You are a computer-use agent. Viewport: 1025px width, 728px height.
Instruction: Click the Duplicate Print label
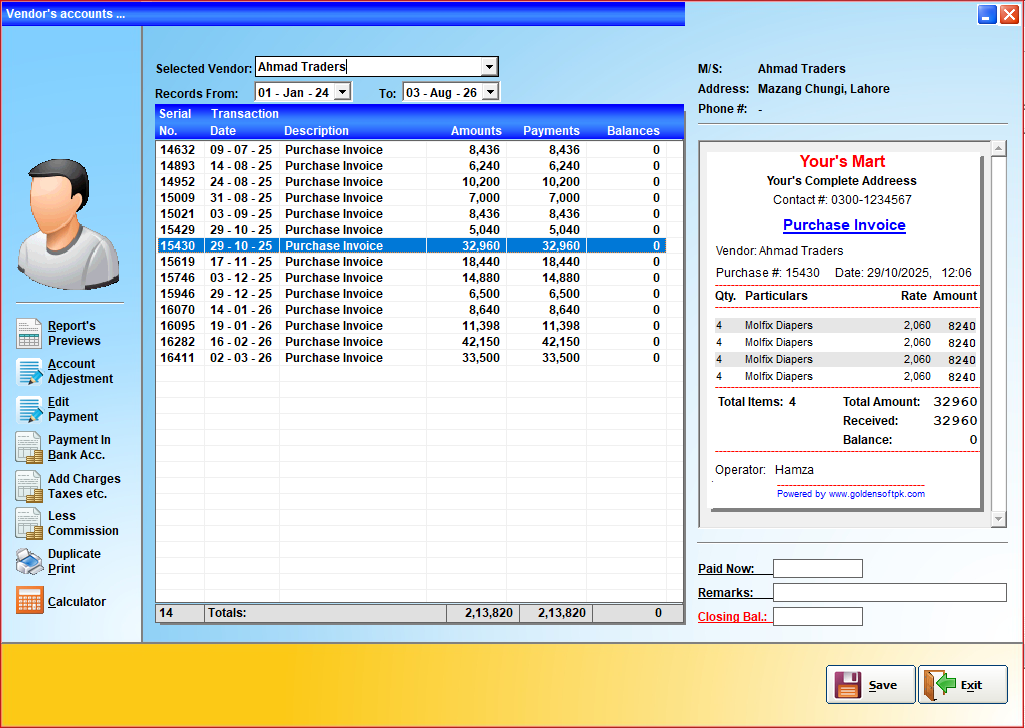[x=74, y=561]
